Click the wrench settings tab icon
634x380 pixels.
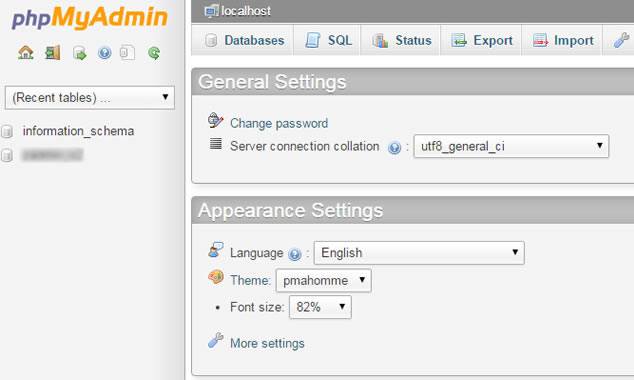[x=621, y=40]
